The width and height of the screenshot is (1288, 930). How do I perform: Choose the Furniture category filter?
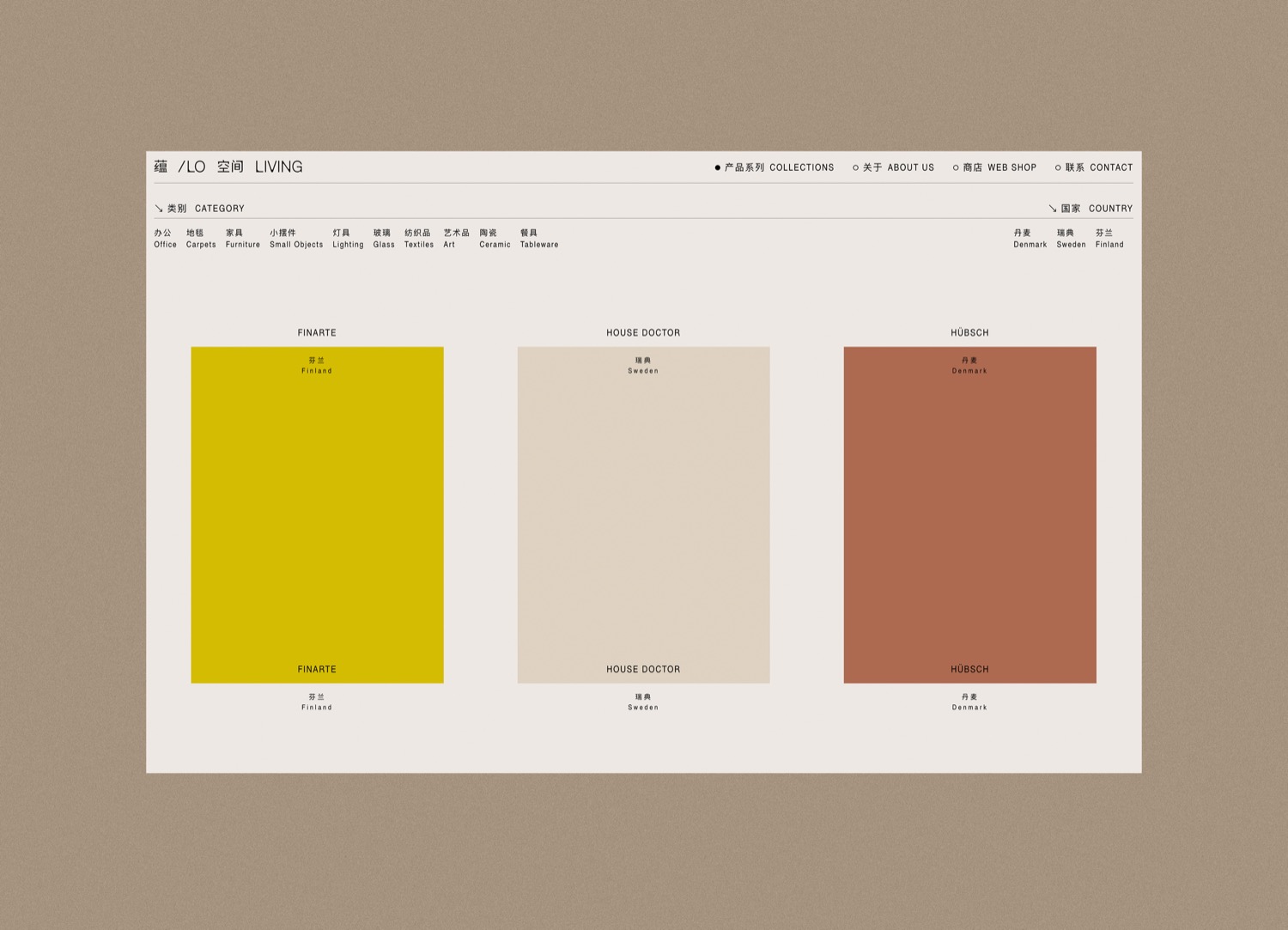click(242, 239)
